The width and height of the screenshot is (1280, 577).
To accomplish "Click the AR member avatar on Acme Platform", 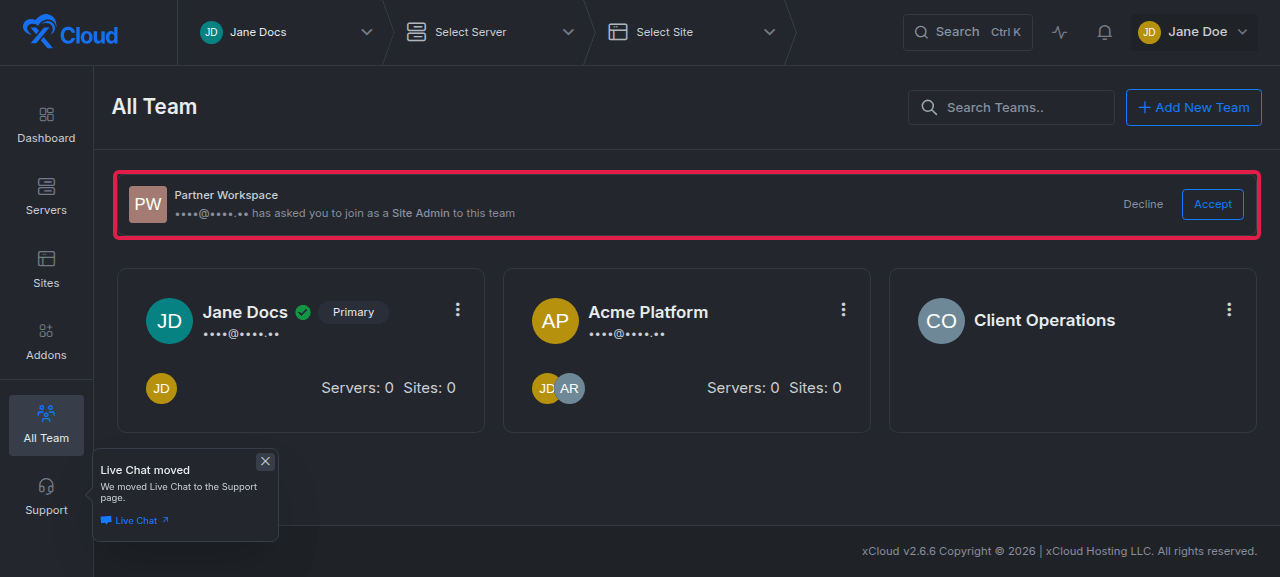I will [570, 388].
